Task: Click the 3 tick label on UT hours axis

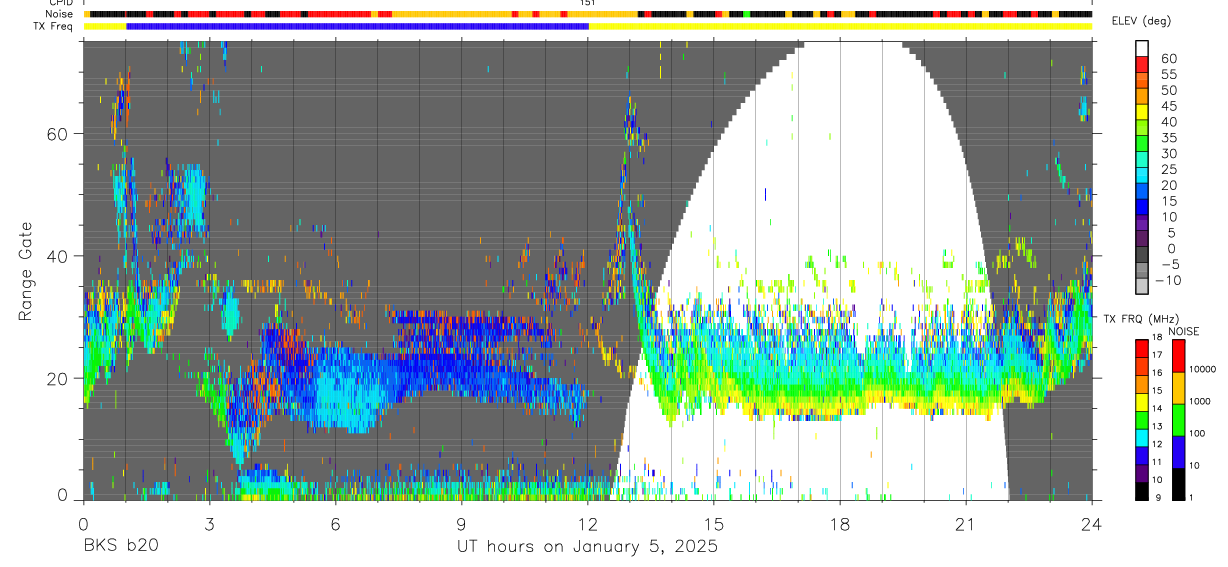Action: click(x=208, y=524)
